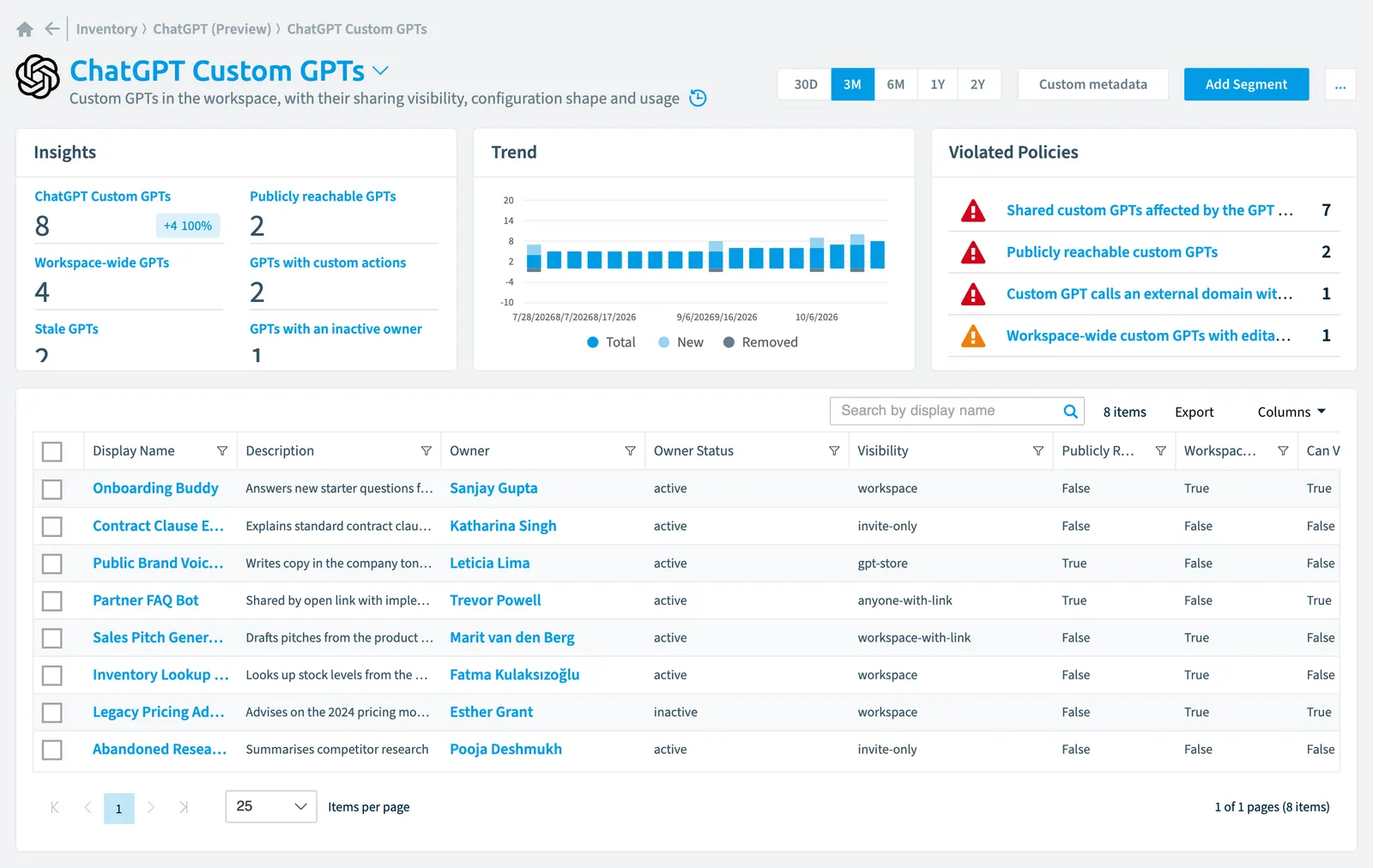Open the history clock icon beside description

[x=699, y=99]
